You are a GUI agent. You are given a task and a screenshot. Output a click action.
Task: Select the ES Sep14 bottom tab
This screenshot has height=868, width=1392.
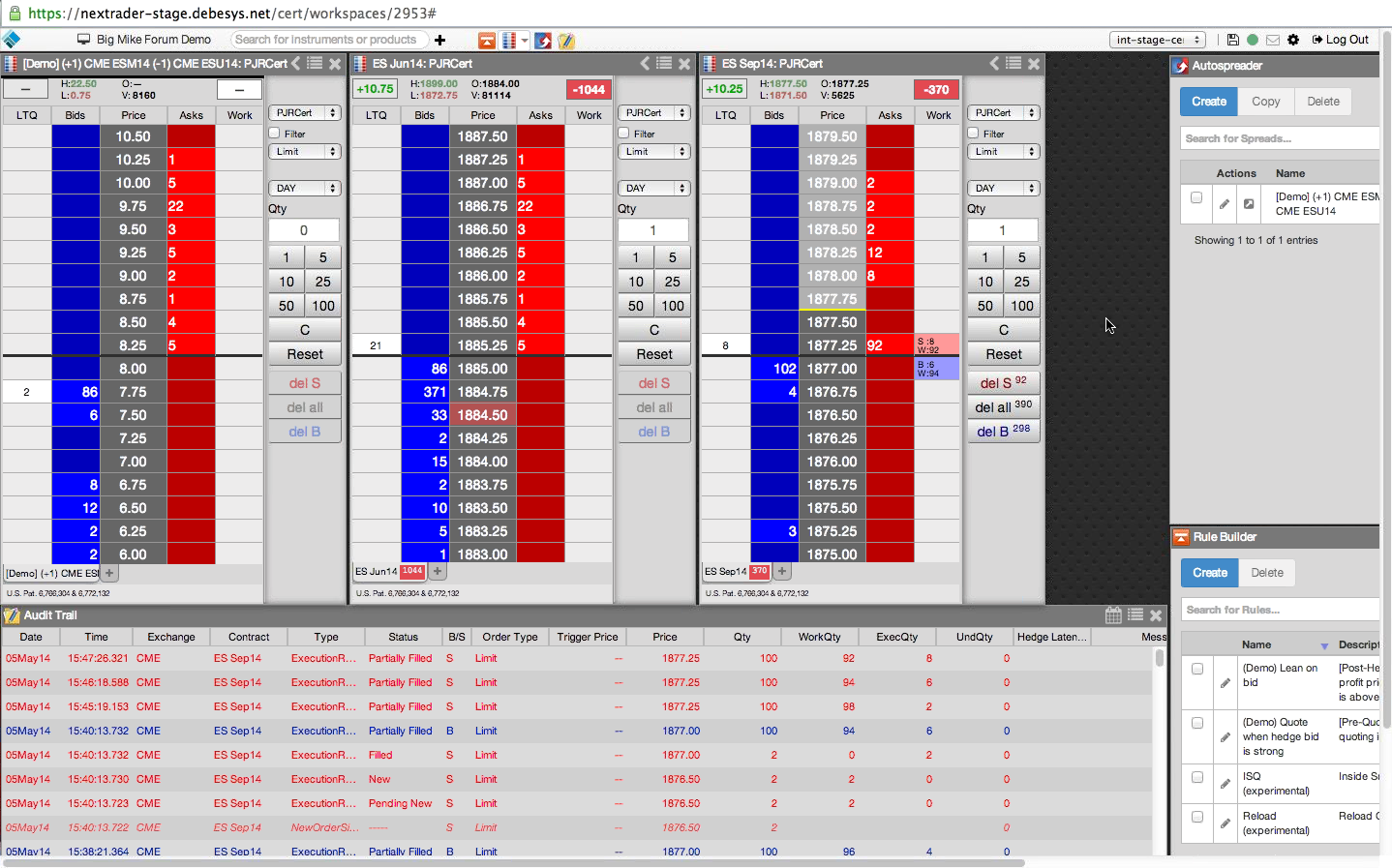pyautogui.click(x=737, y=571)
